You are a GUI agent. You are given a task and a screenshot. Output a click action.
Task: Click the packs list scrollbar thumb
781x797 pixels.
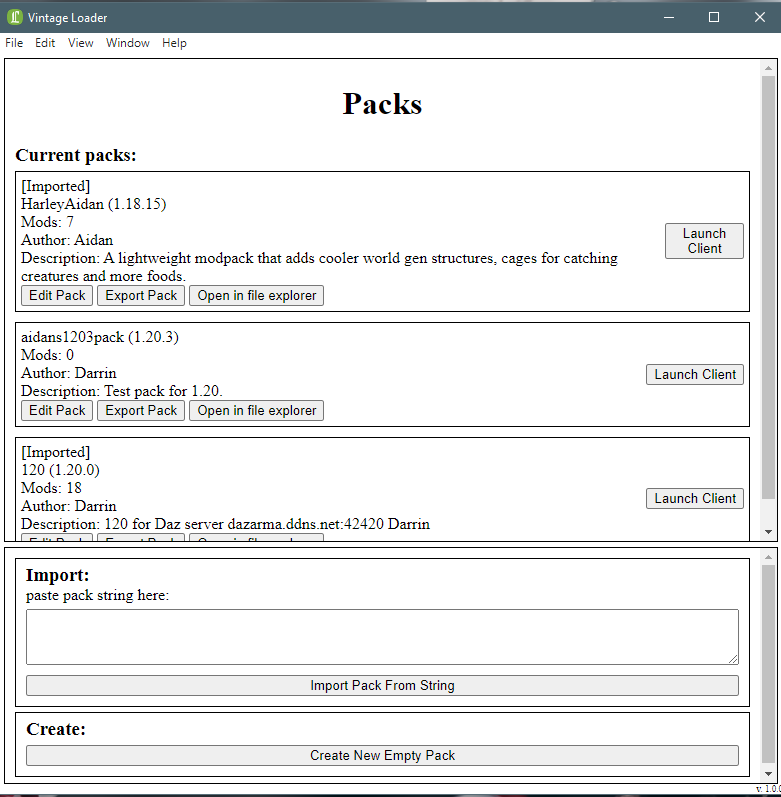click(768, 287)
